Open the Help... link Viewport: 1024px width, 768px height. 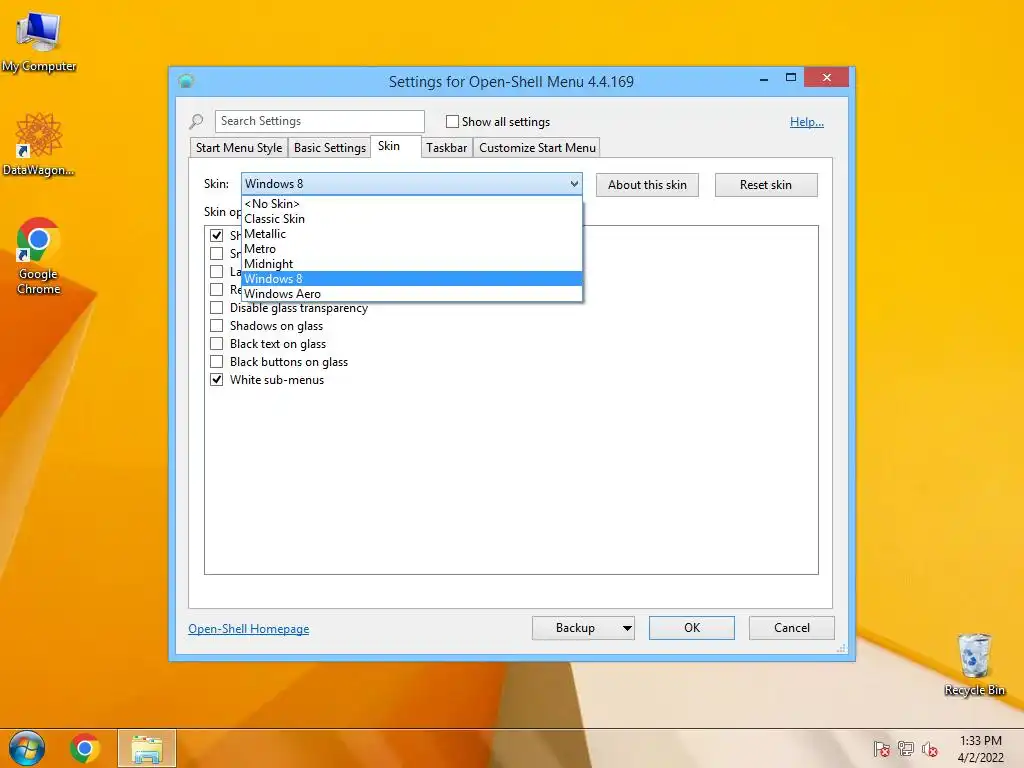[x=807, y=122]
